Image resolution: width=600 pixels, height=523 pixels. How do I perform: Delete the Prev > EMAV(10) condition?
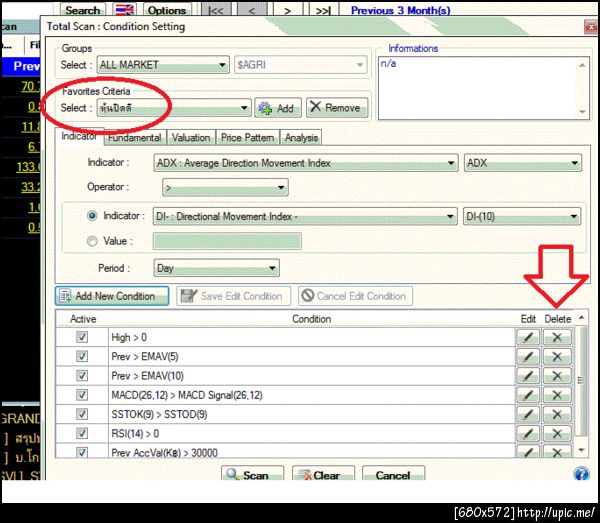point(557,376)
